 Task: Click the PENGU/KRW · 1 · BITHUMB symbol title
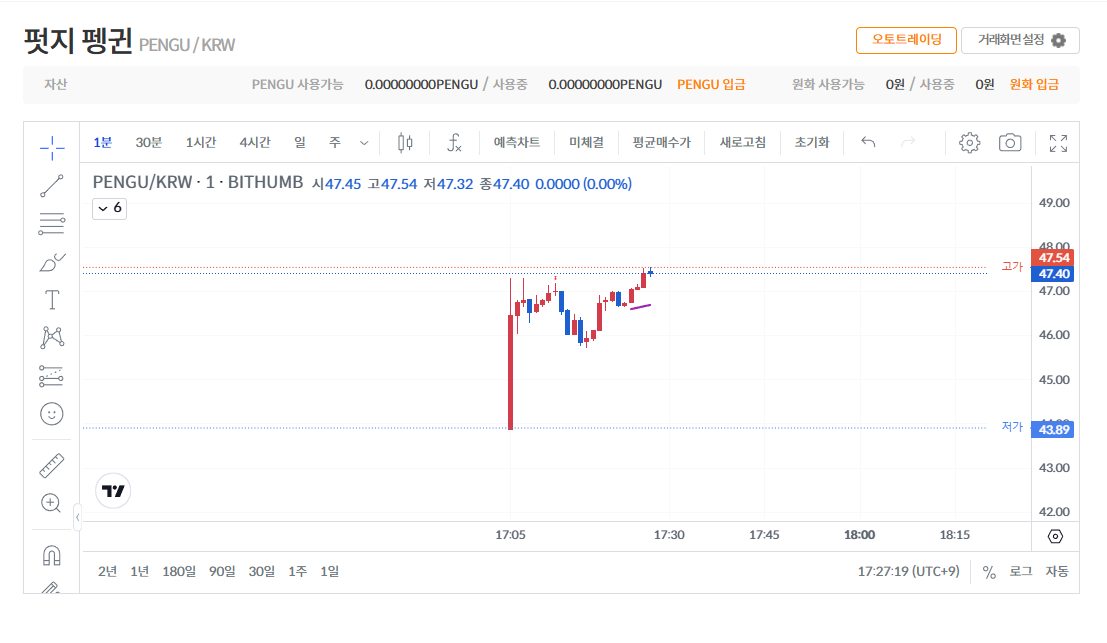tap(198, 183)
